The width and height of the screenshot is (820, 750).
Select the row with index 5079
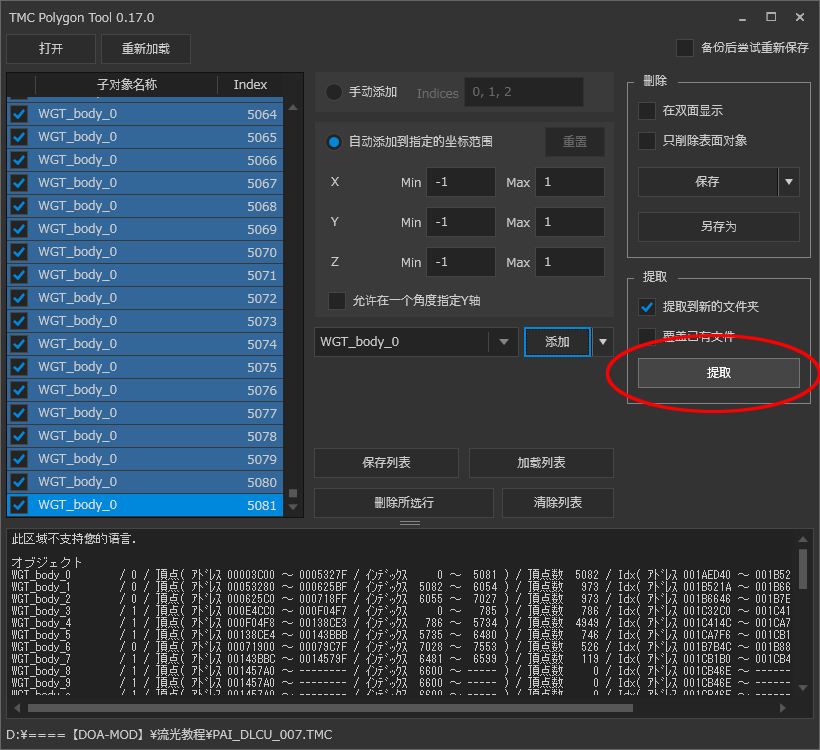tap(145, 459)
